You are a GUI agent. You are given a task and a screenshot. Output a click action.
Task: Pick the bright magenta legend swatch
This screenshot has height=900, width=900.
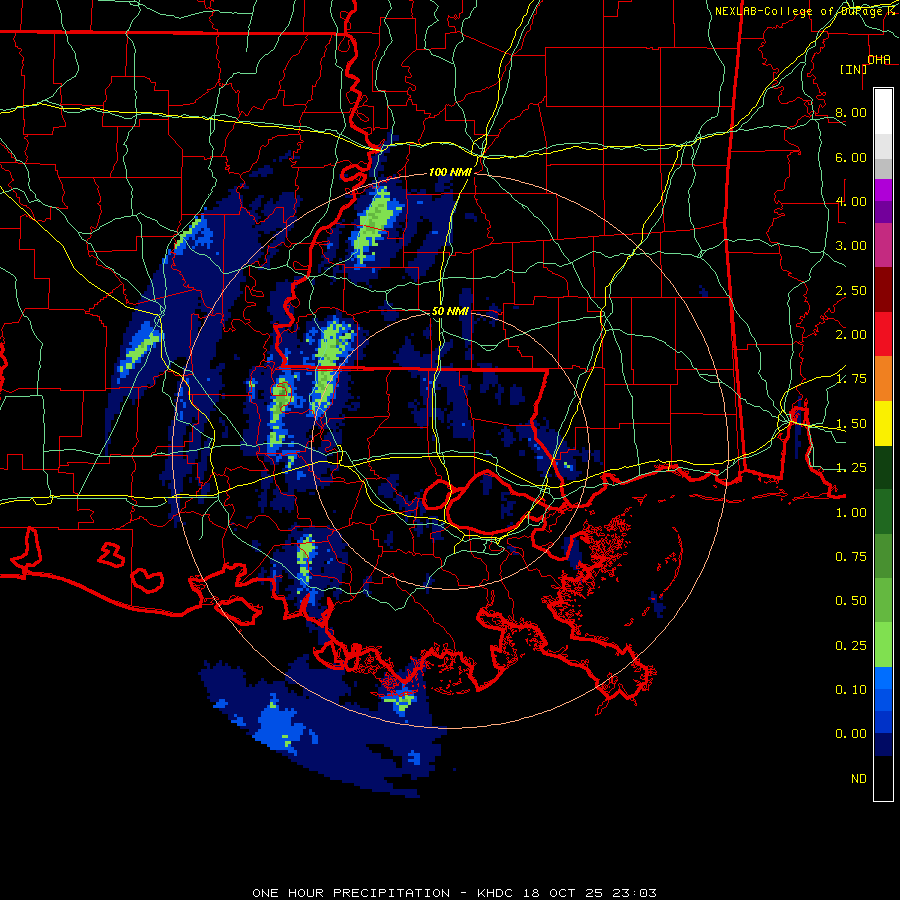[x=883, y=190]
